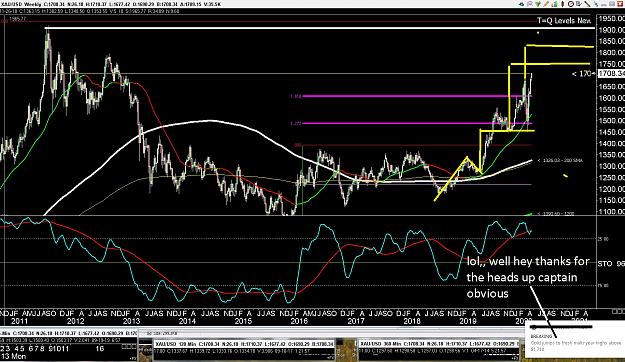Click the text label tool icon

coord(579,4)
